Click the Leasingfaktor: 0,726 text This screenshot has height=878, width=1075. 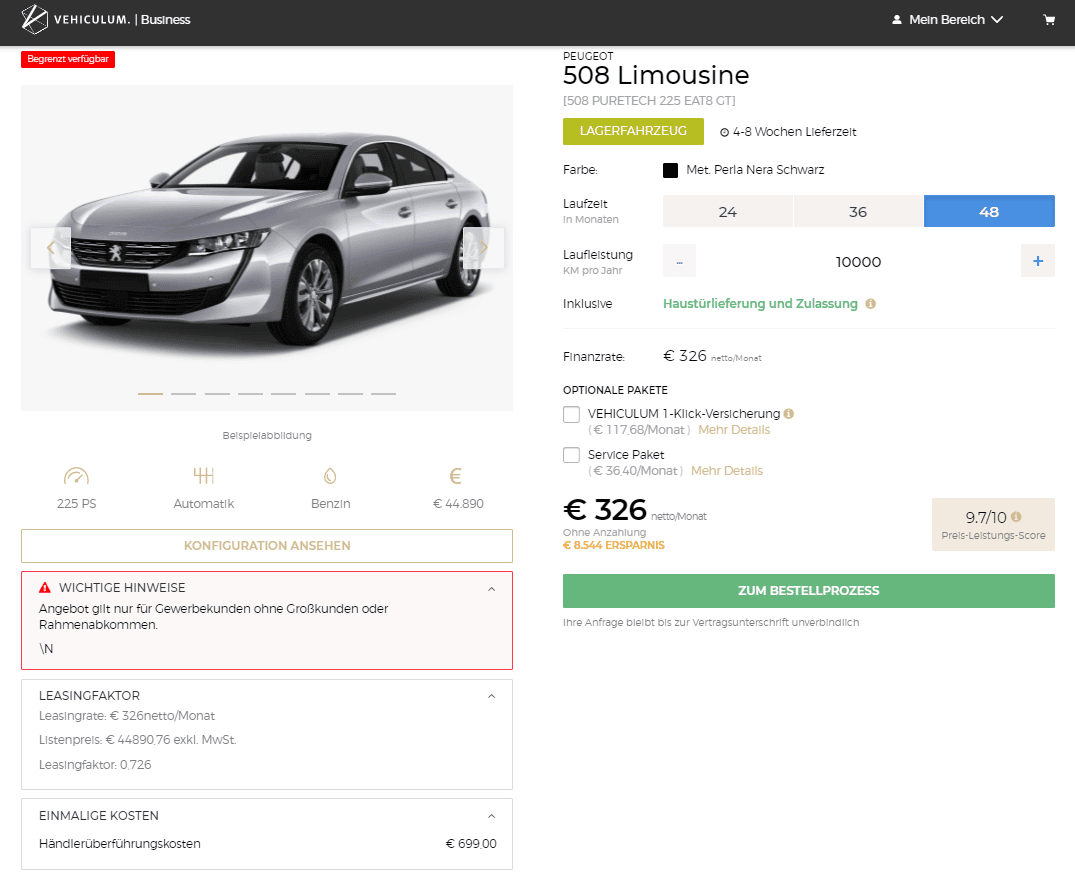(x=95, y=765)
